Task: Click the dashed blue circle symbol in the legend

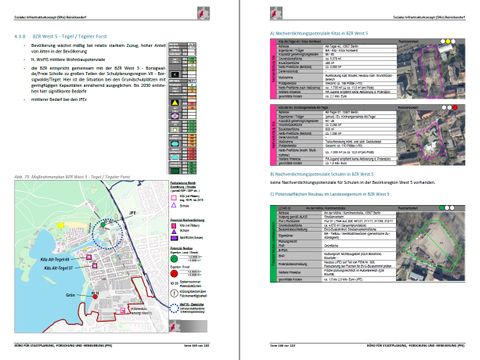Action: click(174, 308)
